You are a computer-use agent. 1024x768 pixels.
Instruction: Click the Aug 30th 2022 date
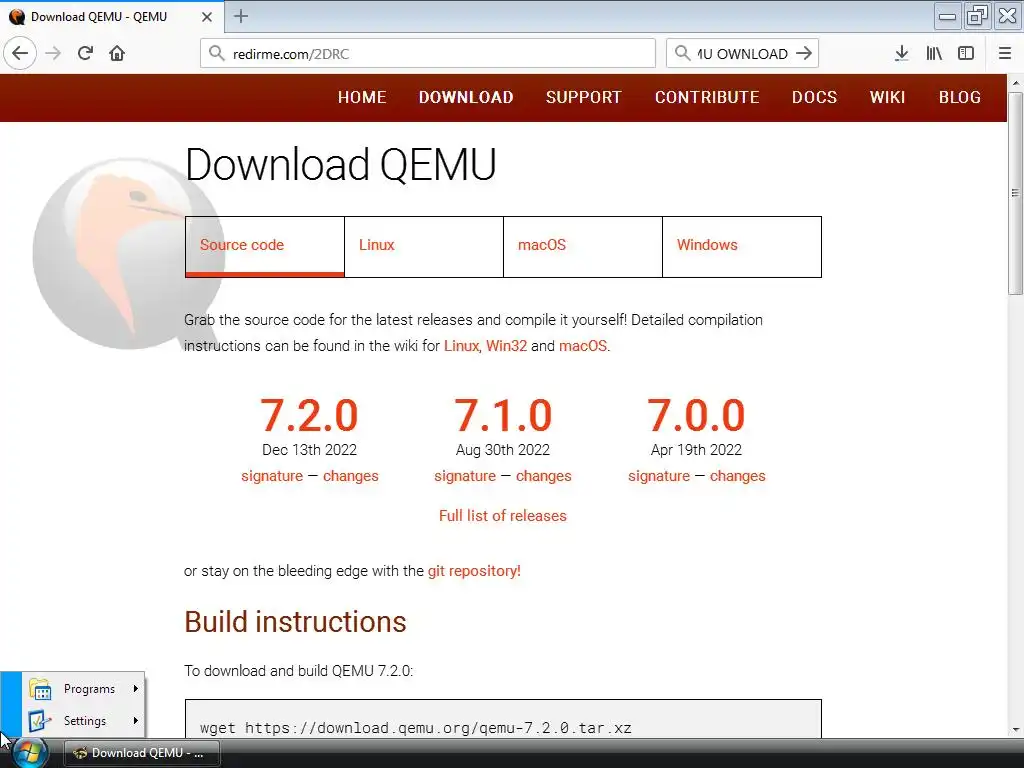pos(503,450)
